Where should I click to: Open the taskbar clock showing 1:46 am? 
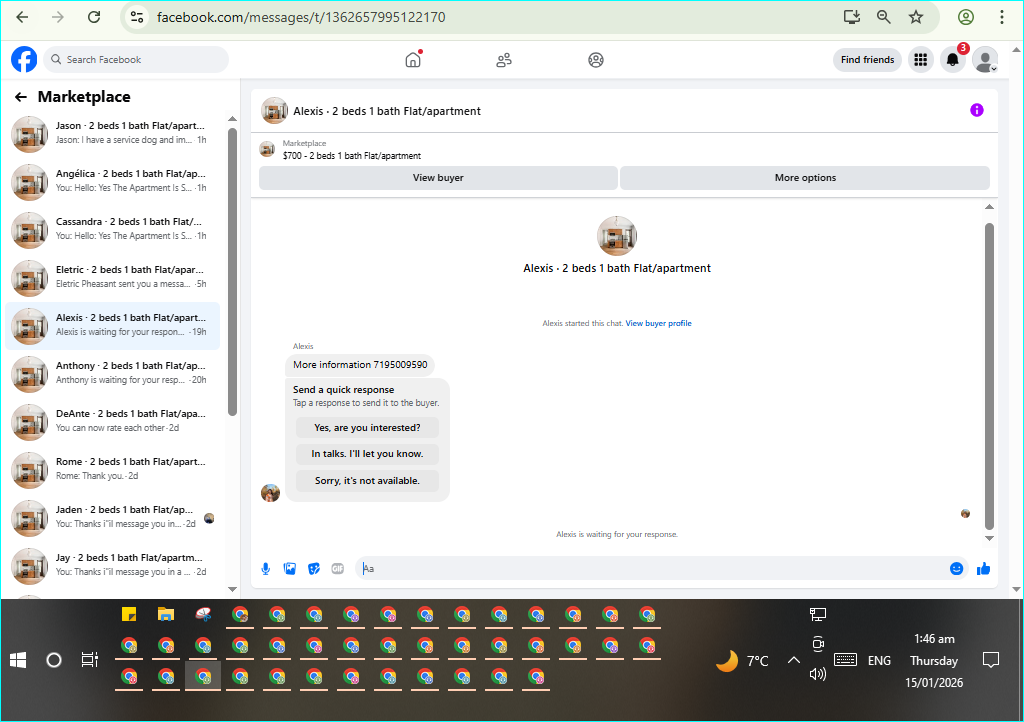click(x=934, y=639)
